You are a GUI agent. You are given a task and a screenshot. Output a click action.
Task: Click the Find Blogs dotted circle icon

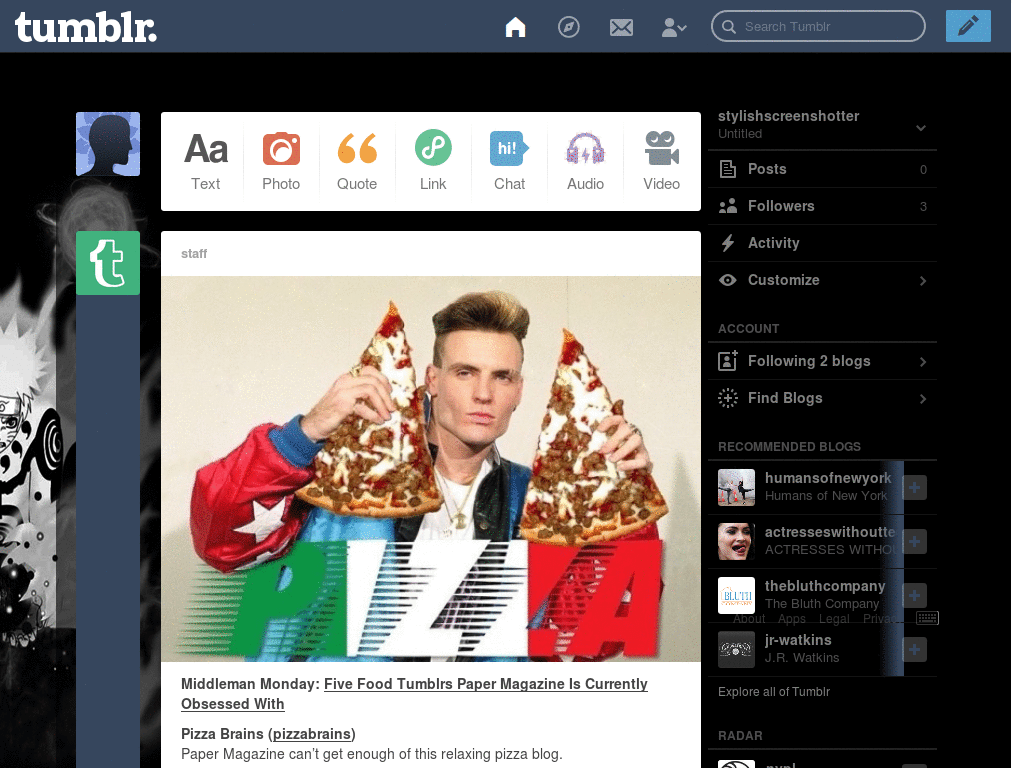tap(728, 398)
